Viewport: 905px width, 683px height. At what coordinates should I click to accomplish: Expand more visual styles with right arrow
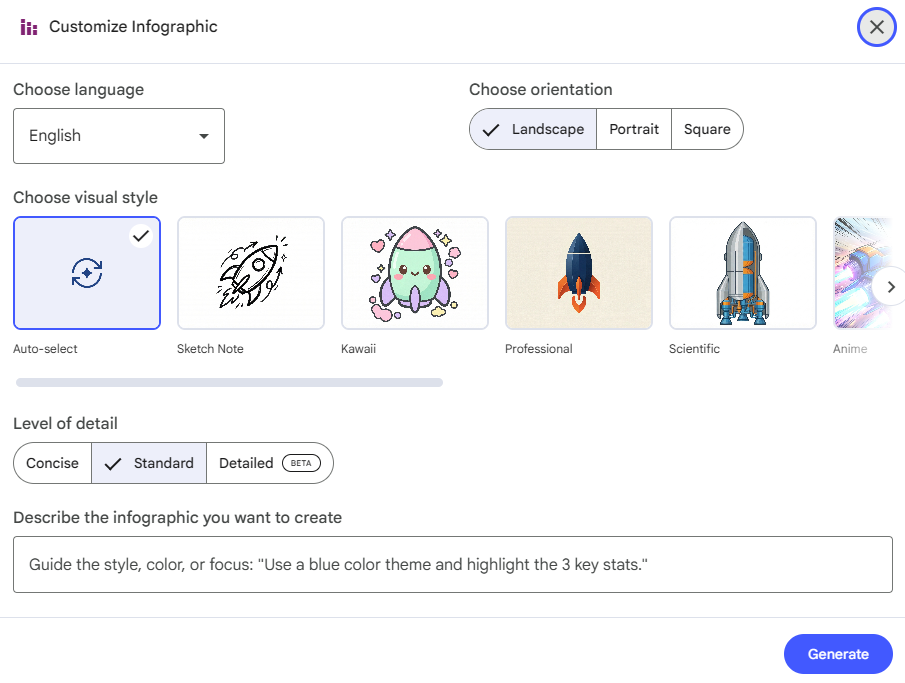click(x=890, y=286)
